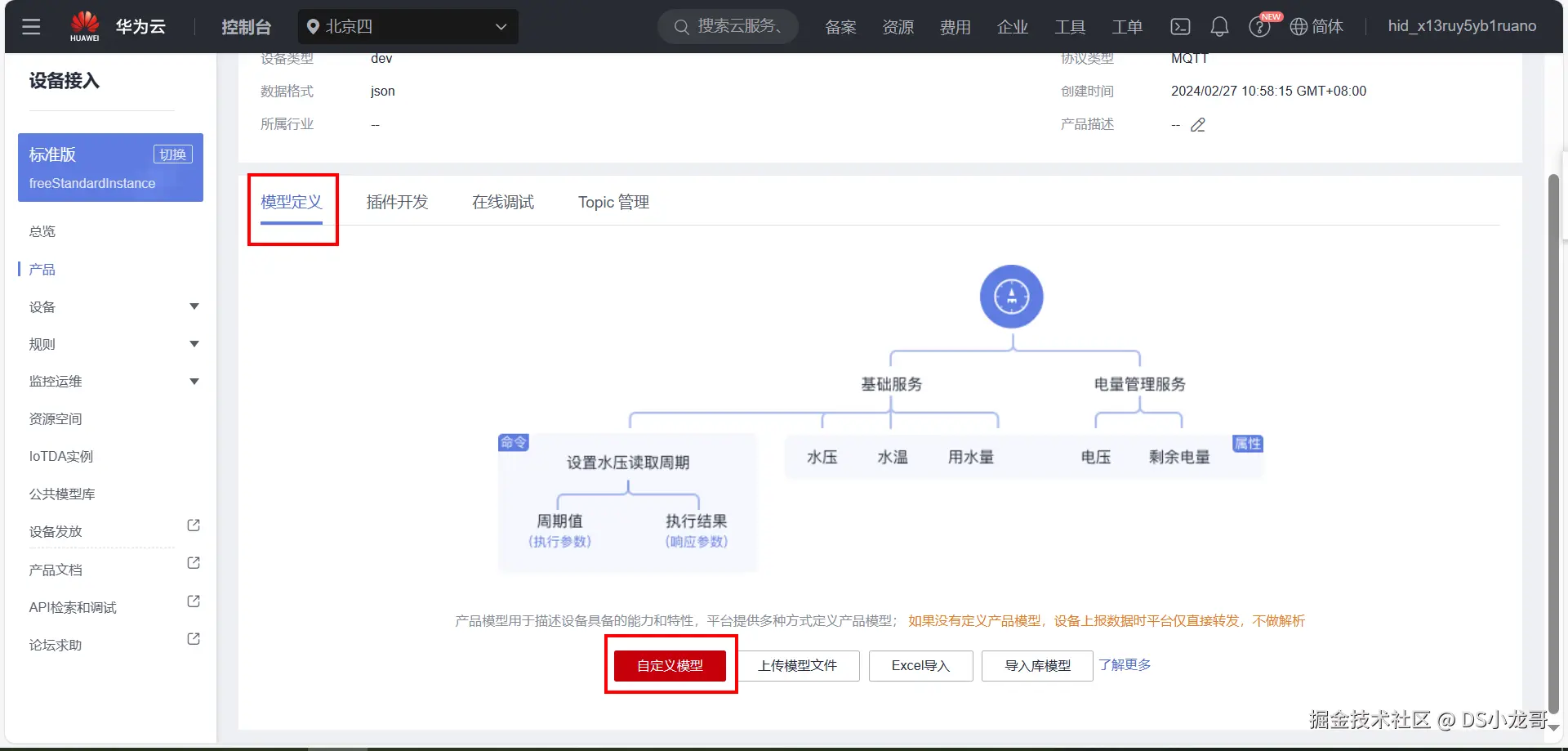Open the notifications bell
The height and width of the screenshot is (751, 1568).
click(x=1219, y=27)
